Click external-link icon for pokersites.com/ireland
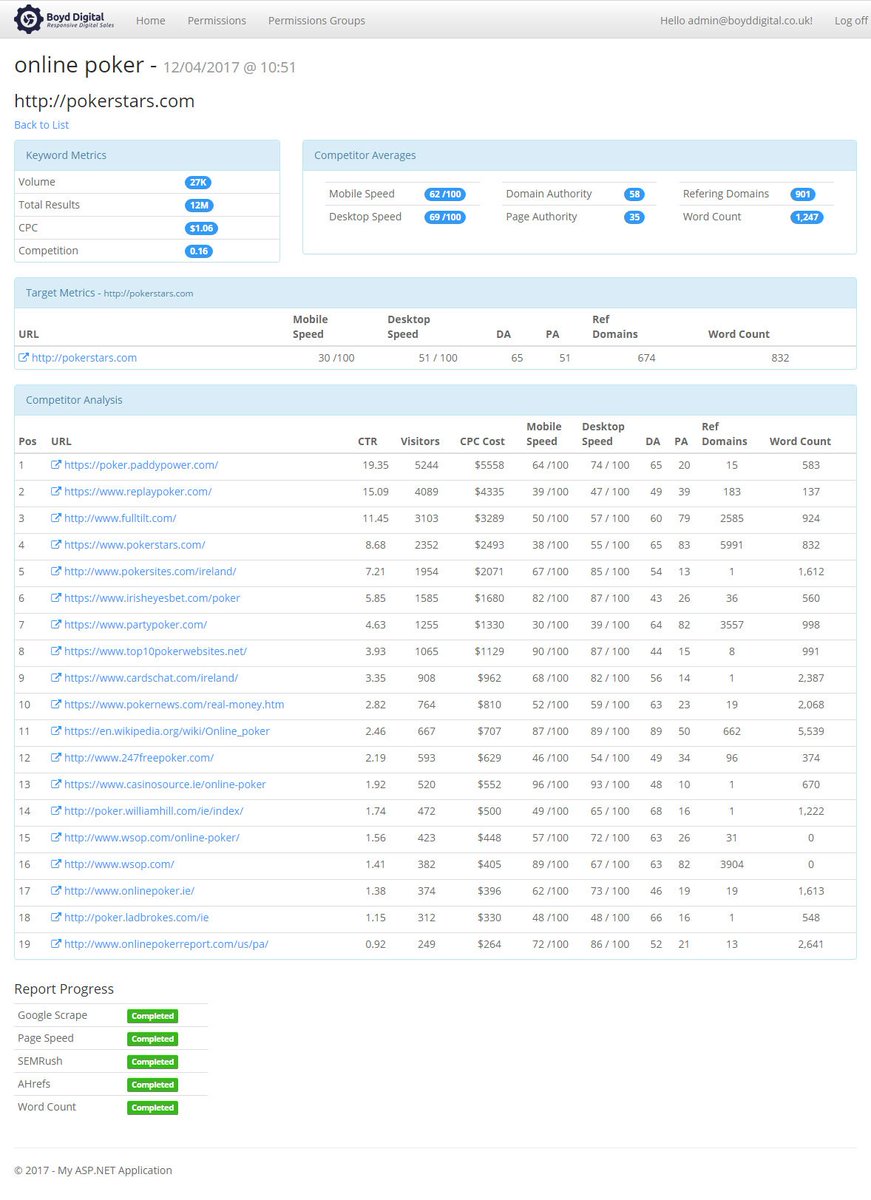 pyautogui.click(x=56, y=571)
